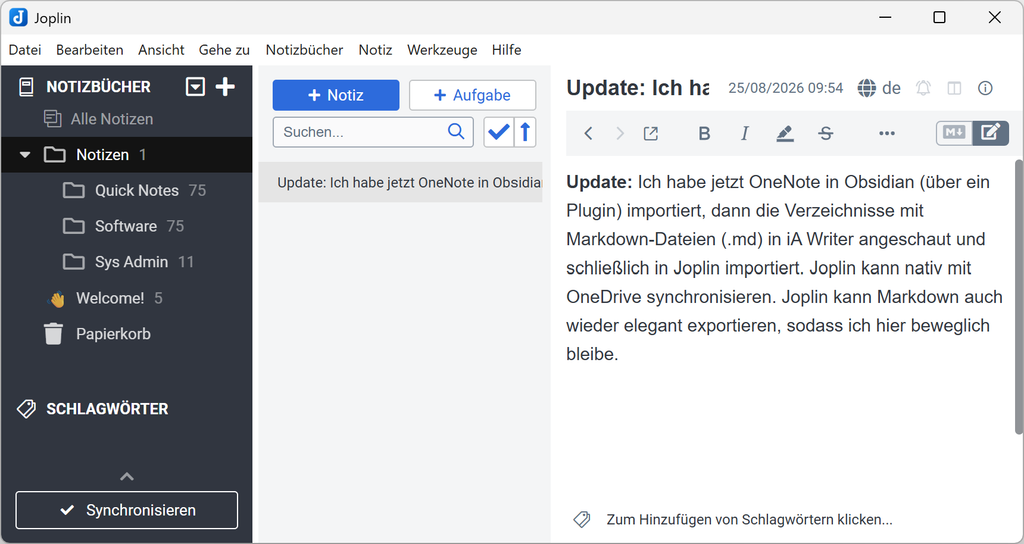
Task: Collapse sync panel with up chevron
Action: [x=127, y=477]
